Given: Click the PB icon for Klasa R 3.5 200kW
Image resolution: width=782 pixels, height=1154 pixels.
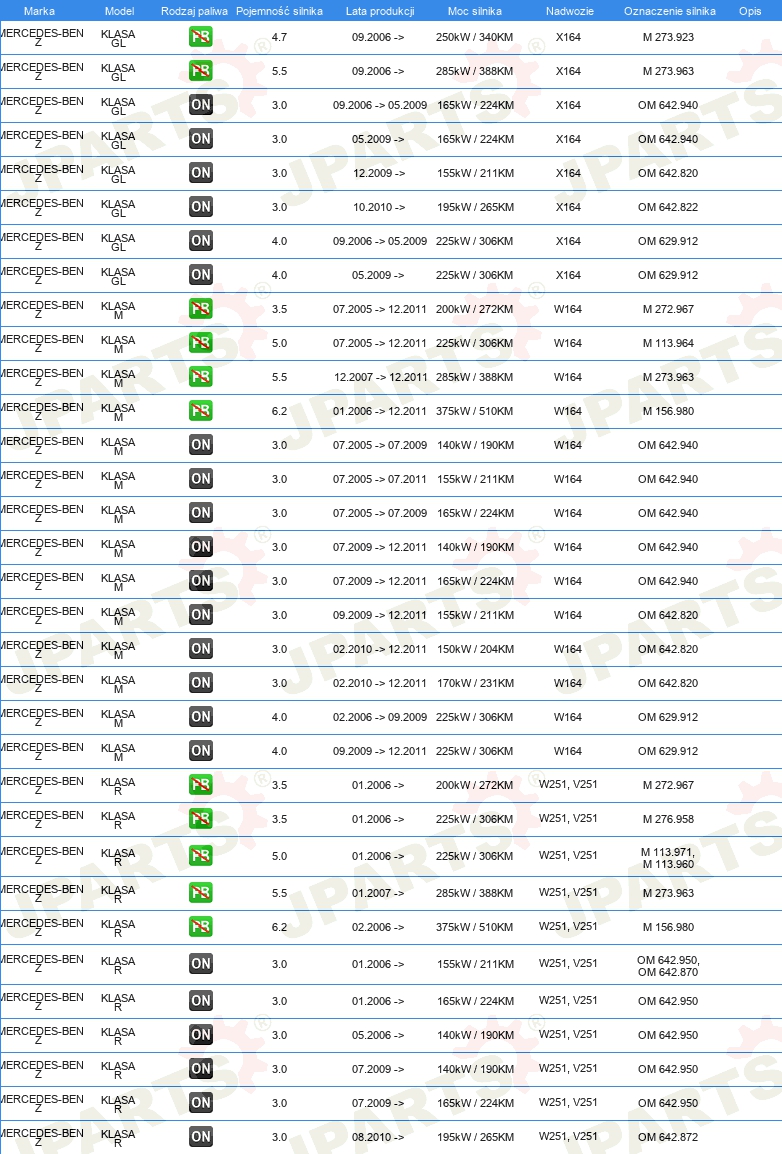Looking at the screenshot, I should tap(200, 785).
